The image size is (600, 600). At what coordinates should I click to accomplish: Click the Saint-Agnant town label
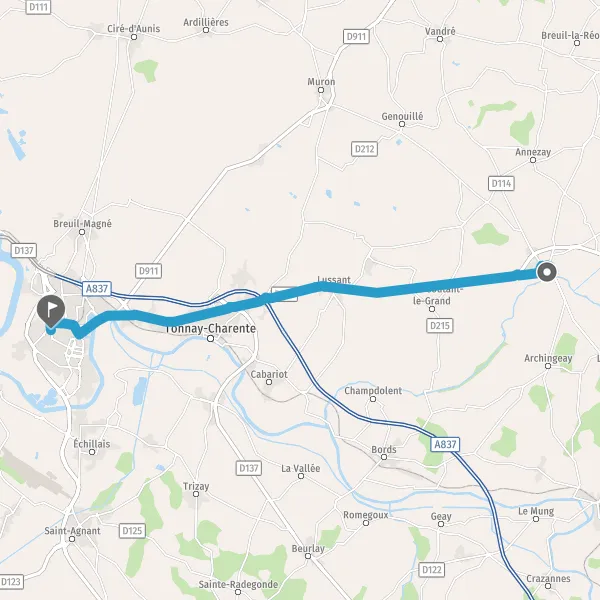pyautogui.click(x=72, y=531)
